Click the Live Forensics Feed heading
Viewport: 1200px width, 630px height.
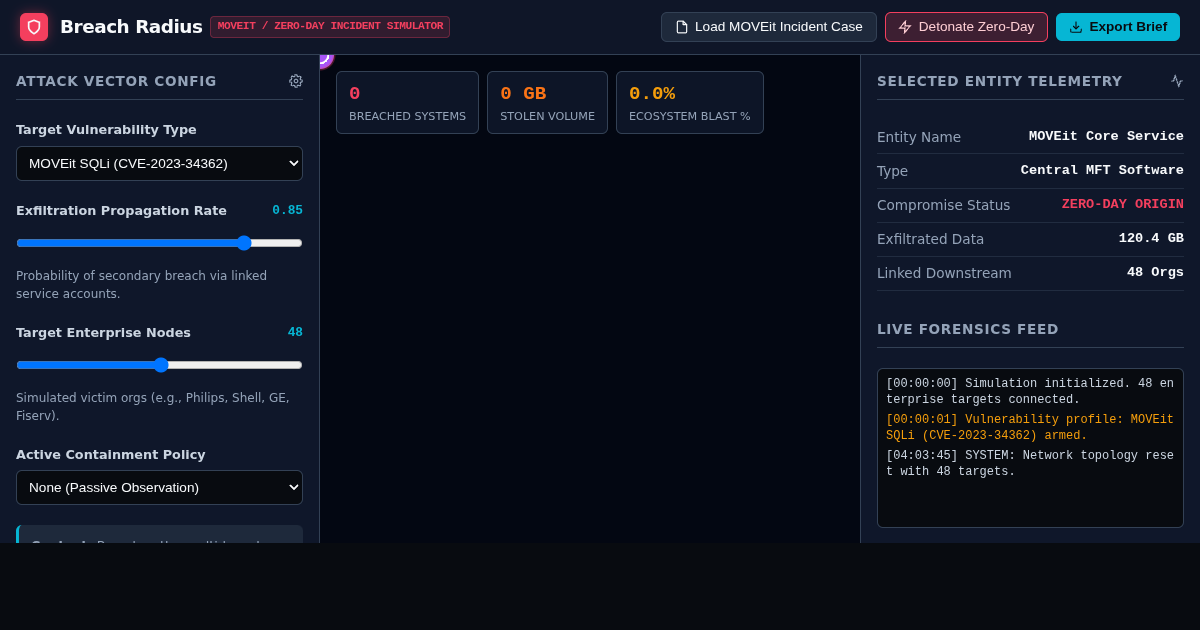[x=967, y=329]
